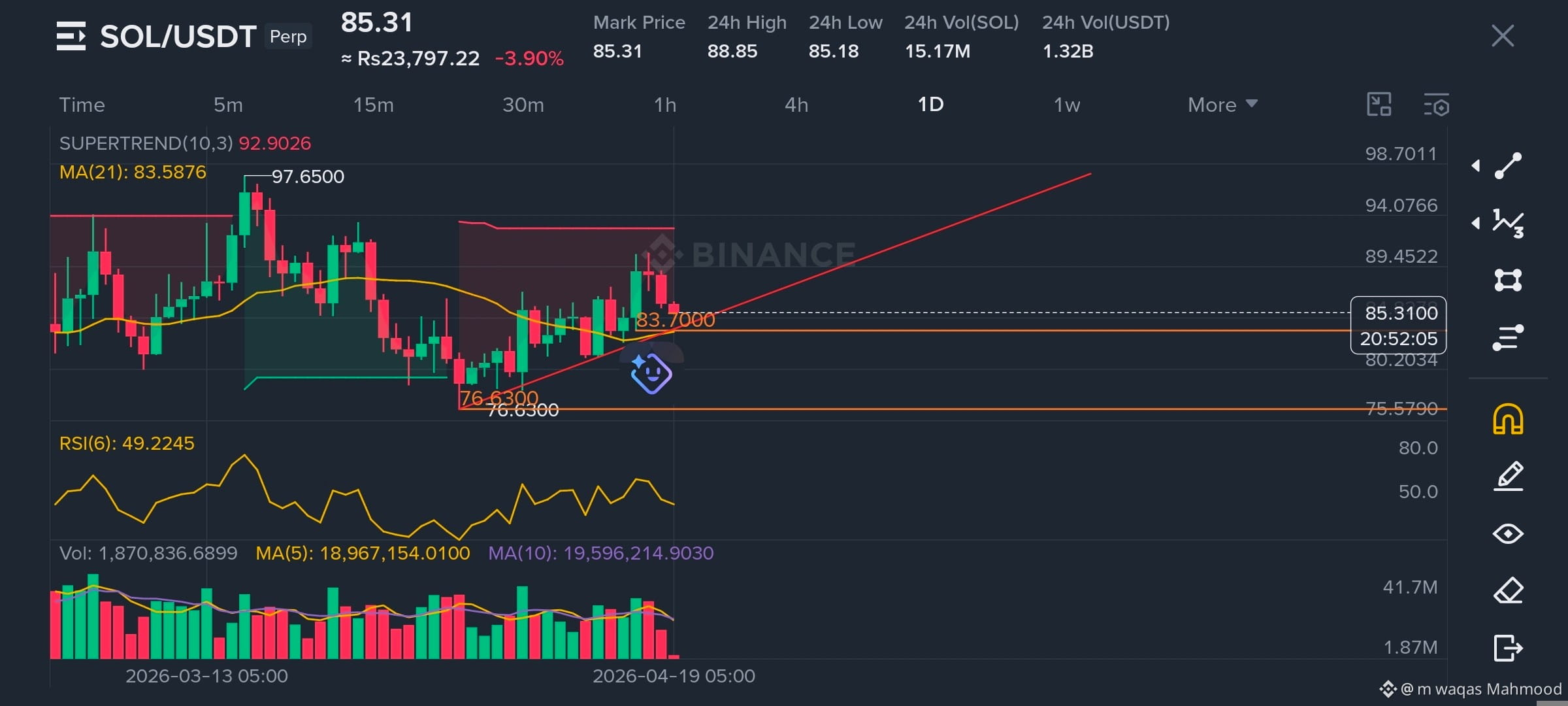Viewport: 1568px width, 706px height.
Task: Tap the -3.90% price change value
Action: point(529,59)
